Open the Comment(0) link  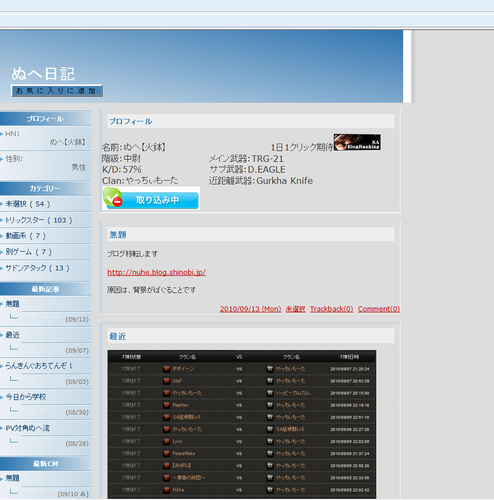pyautogui.click(x=379, y=309)
